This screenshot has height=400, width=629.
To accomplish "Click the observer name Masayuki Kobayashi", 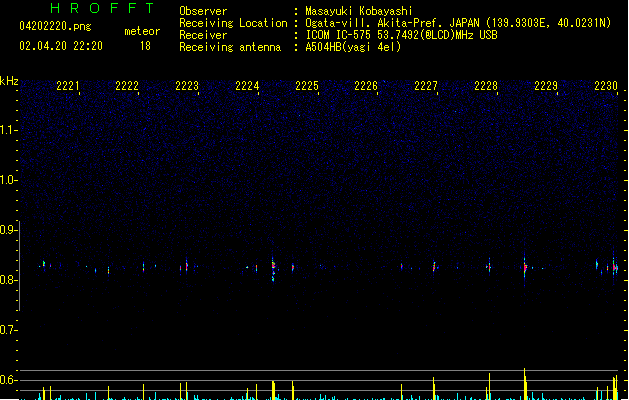I will [x=359, y=11].
